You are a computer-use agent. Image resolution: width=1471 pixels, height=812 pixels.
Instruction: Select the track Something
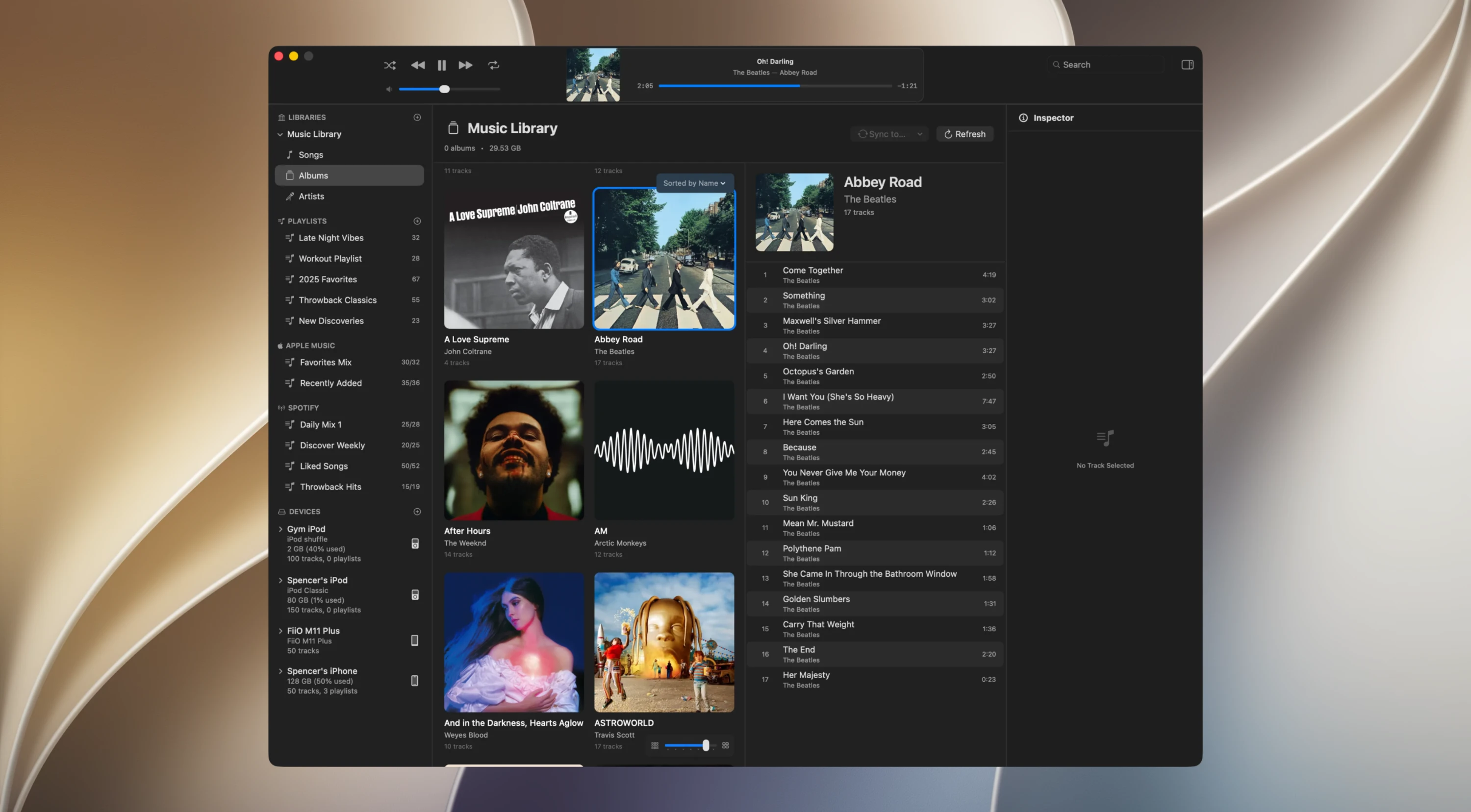[875, 299]
